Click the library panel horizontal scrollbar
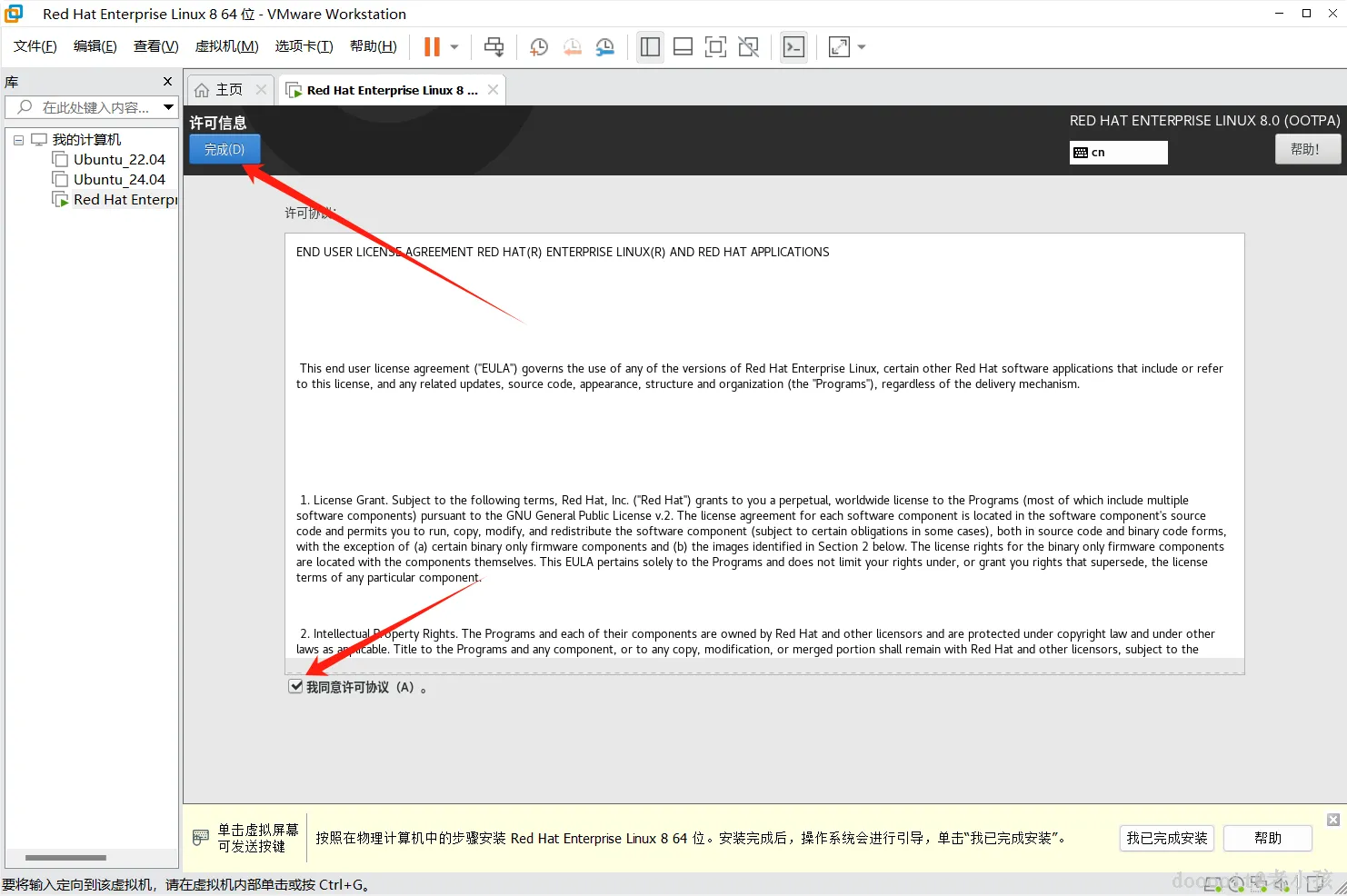This screenshot has width=1347, height=896. [65, 857]
